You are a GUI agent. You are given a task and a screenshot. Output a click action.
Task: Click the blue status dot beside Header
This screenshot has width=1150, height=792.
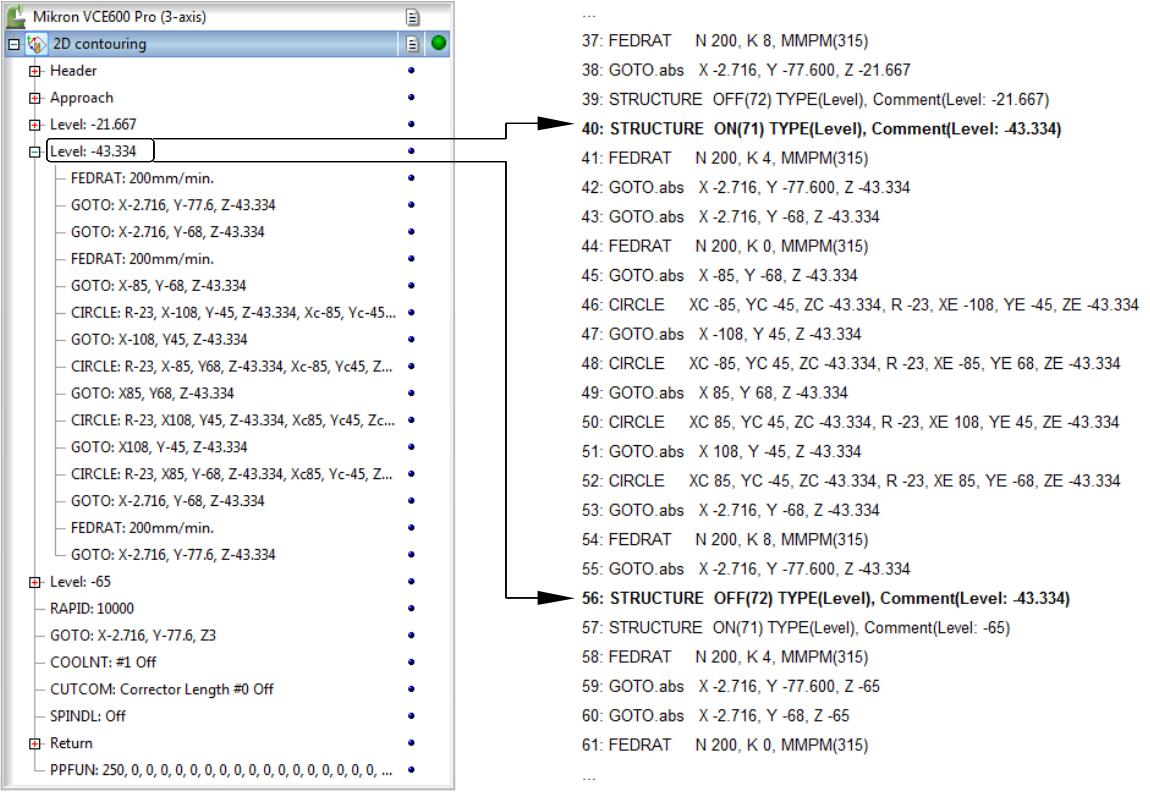coord(412,70)
